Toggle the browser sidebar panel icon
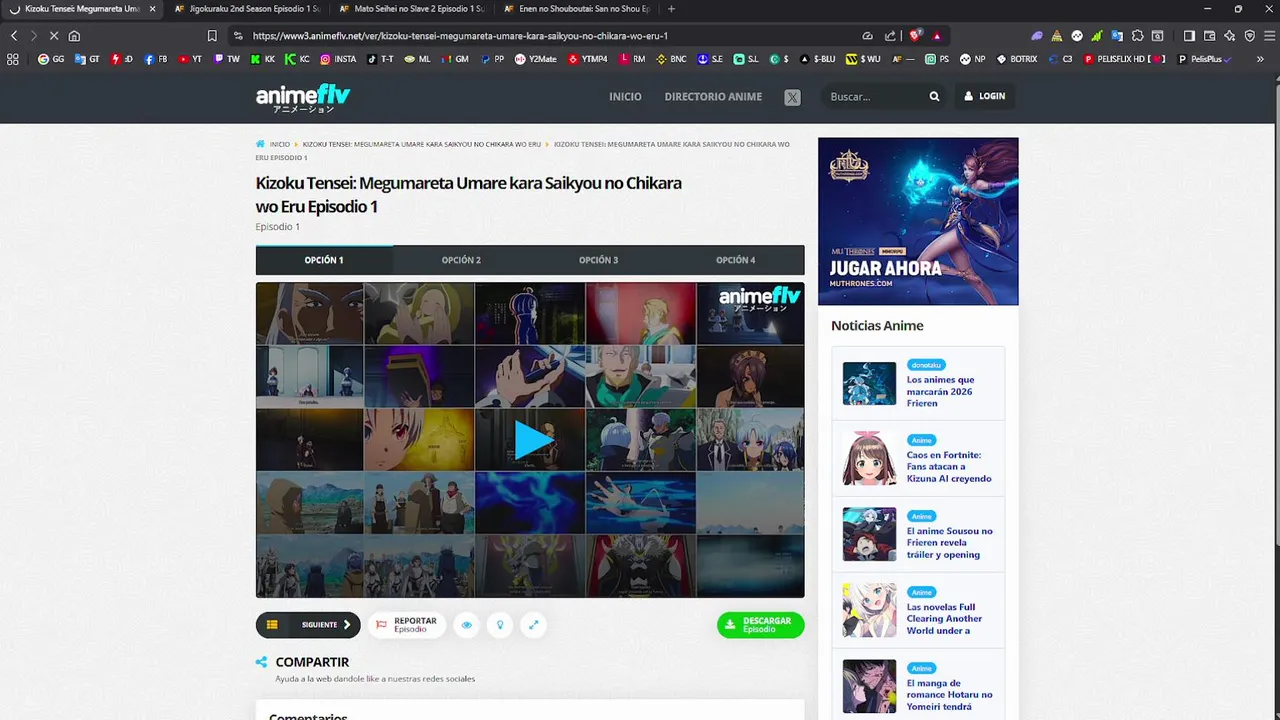 1189,36
